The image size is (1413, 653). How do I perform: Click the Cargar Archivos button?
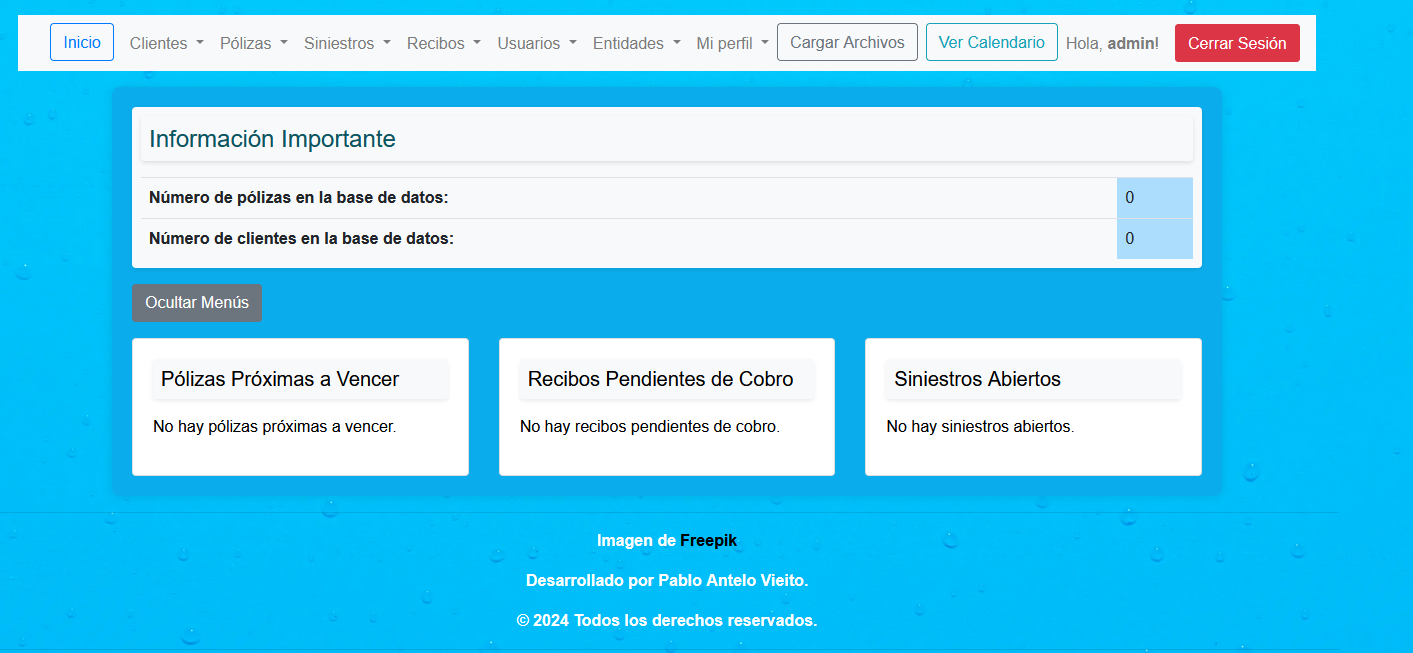pyautogui.click(x=847, y=43)
